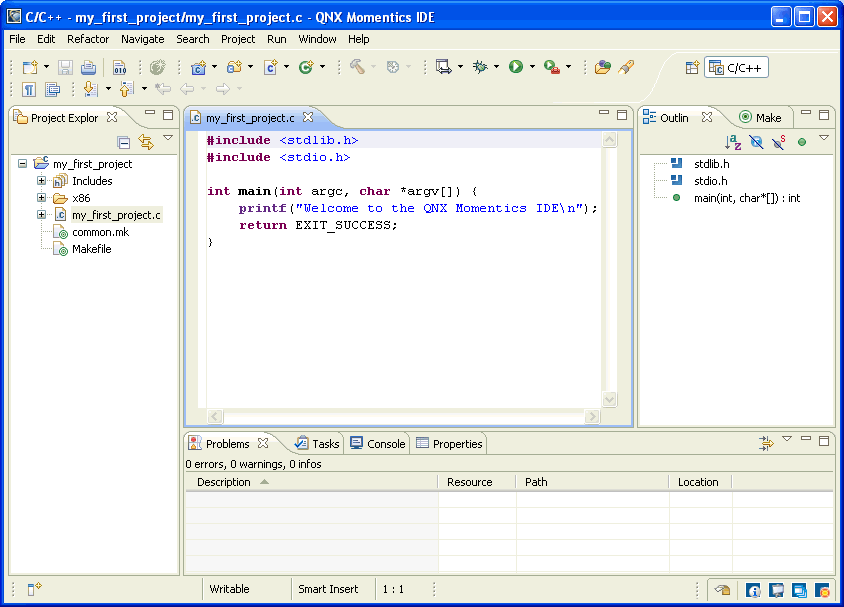
Task: Open the Refactor menu
Action: [88, 39]
